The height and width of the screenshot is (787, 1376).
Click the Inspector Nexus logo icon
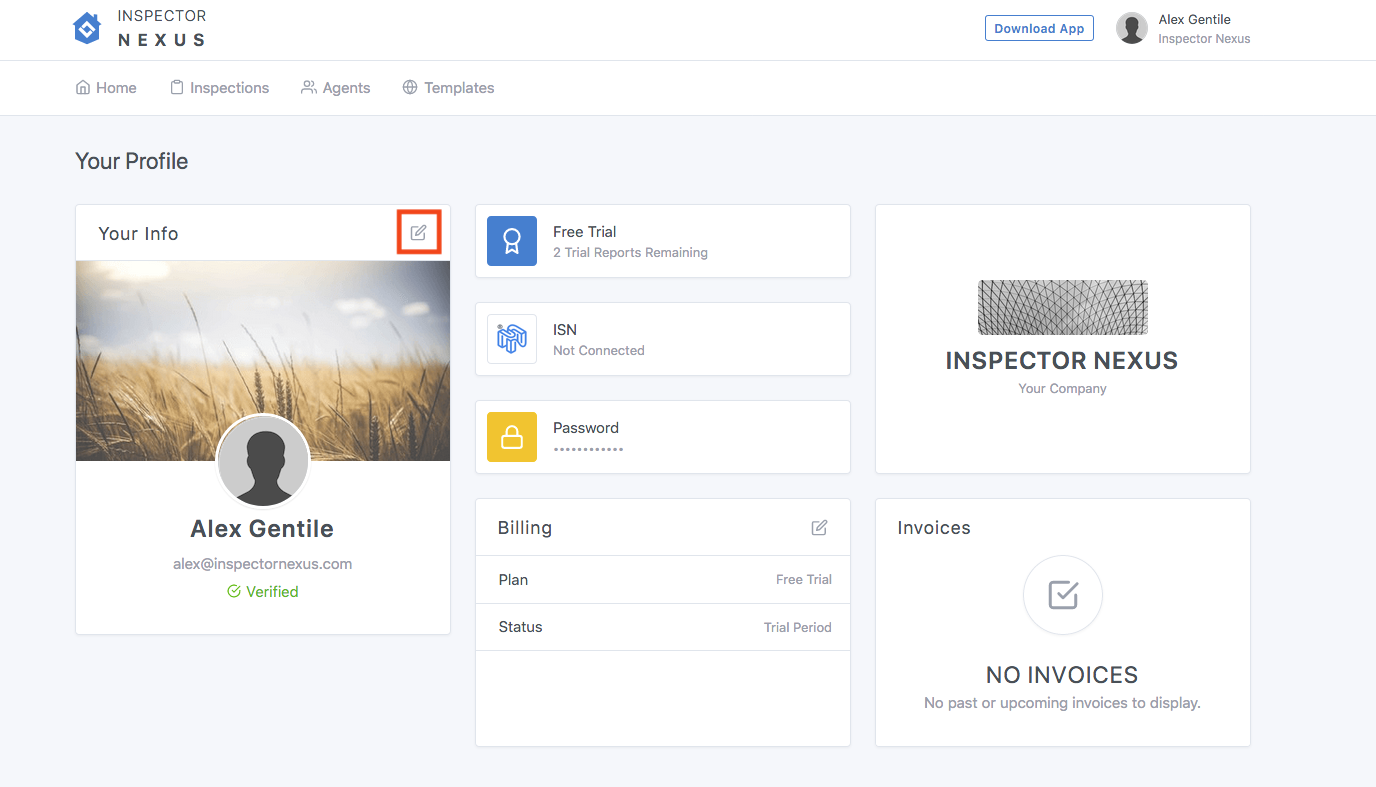88,28
